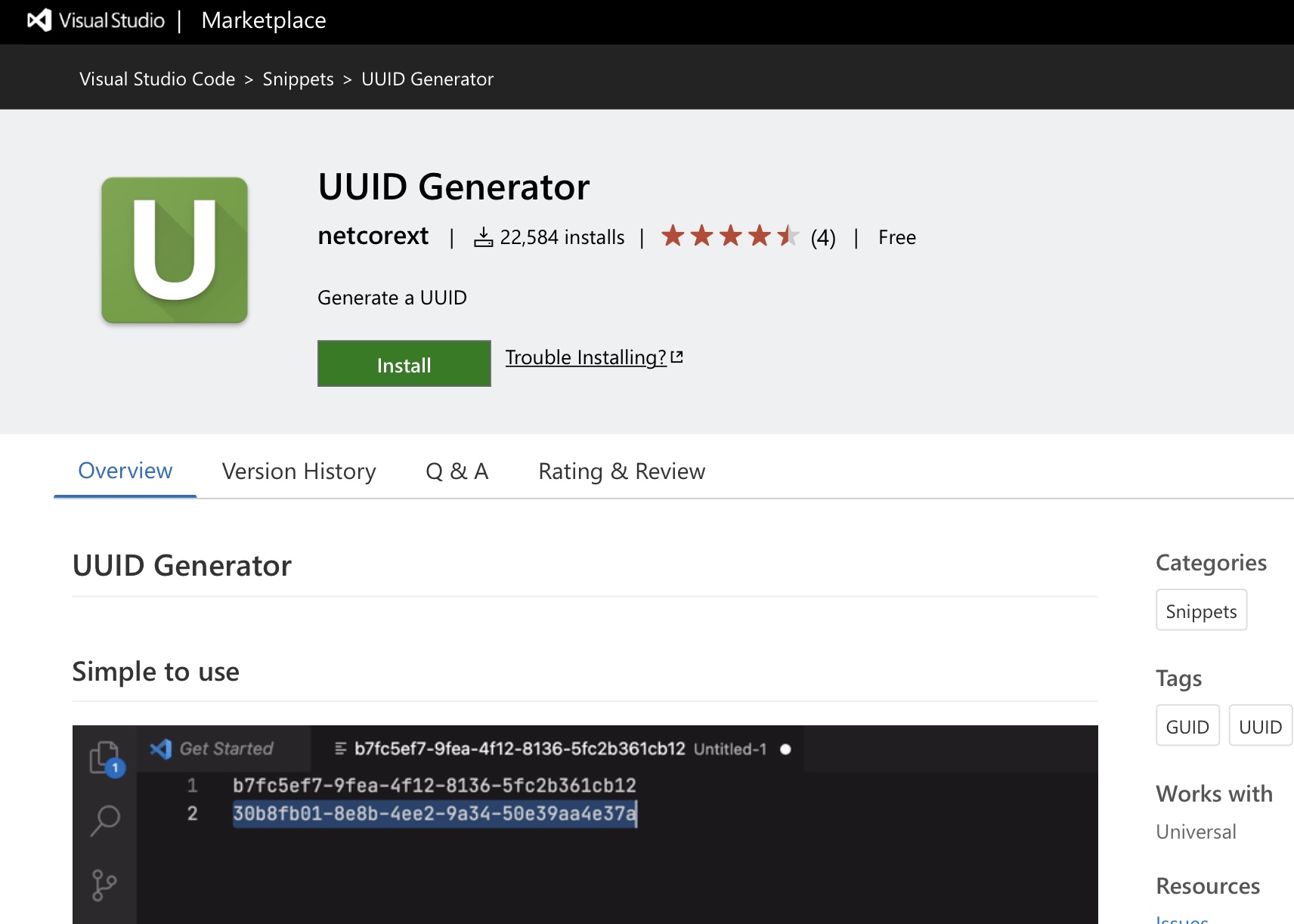
Task: Go to Visual Studio Code breadcrumb
Action: tap(157, 79)
